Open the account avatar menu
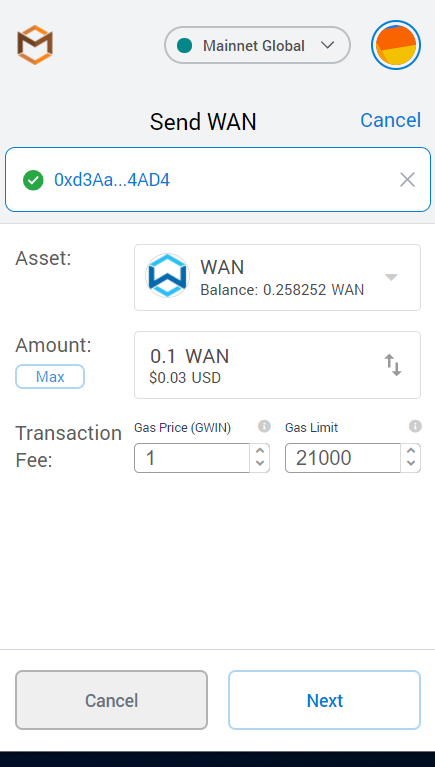Screen dimensions: 435x767 click(x=396, y=45)
